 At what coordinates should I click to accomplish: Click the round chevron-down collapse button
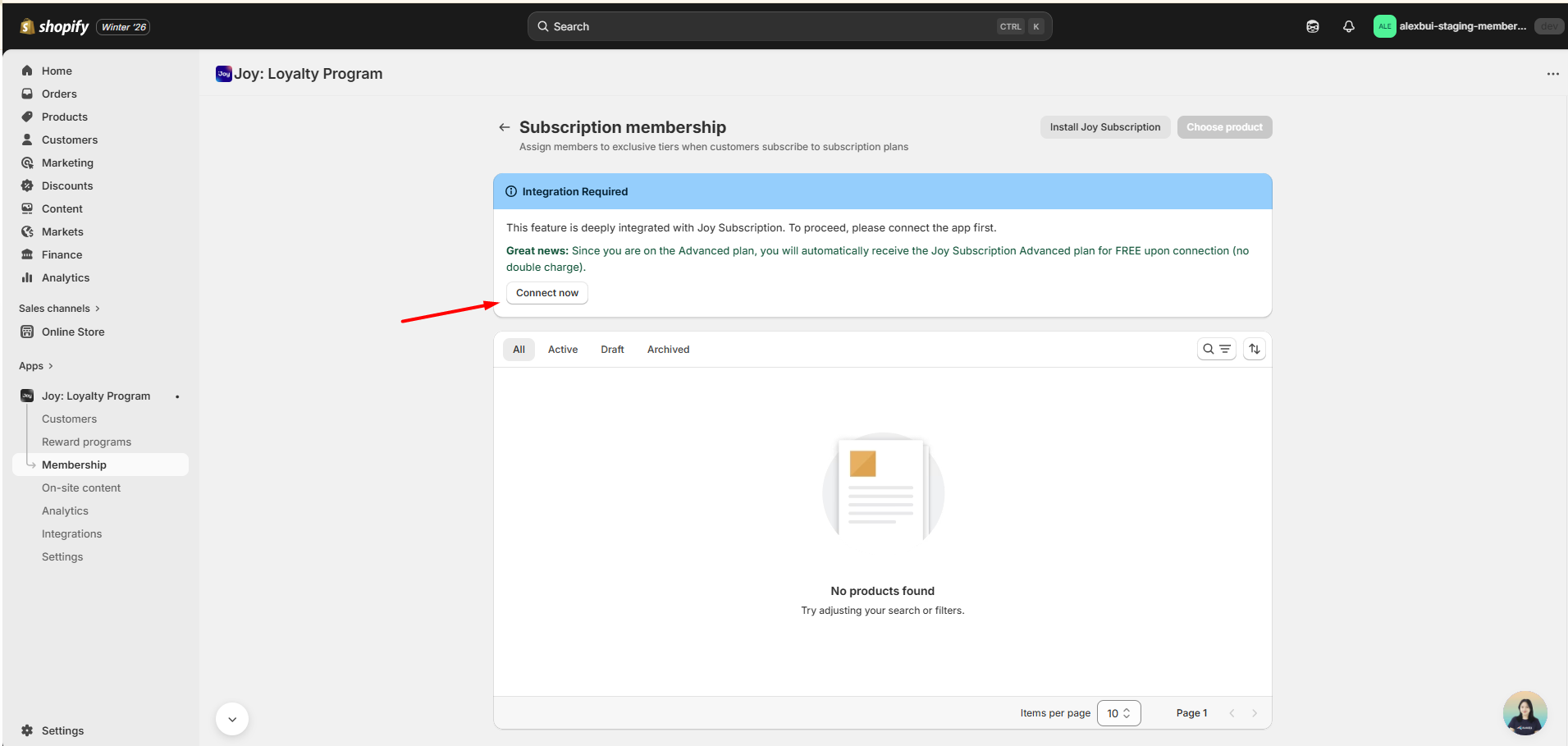[x=232, y=719]
